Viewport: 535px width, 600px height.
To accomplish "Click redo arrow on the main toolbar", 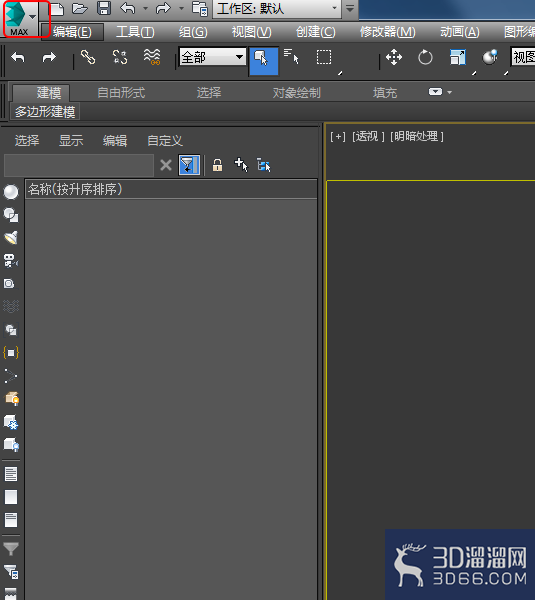I will [49, 58].
